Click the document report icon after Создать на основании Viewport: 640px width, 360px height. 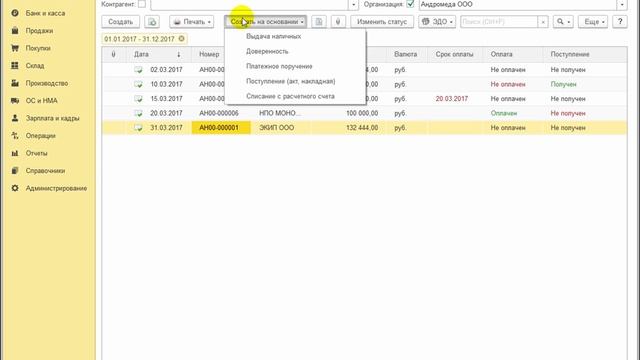[319, 22]
